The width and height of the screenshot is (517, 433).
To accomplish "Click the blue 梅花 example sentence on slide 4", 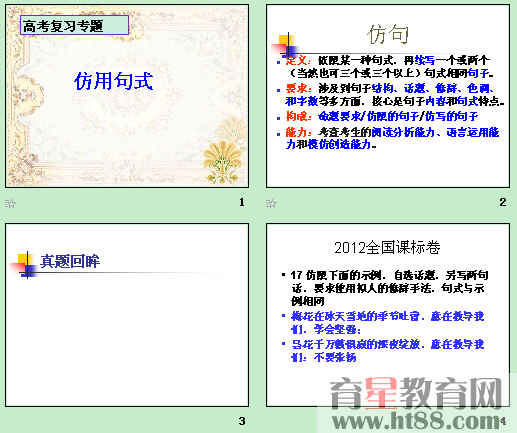I will pyautogui.click(x=387, y=323).
